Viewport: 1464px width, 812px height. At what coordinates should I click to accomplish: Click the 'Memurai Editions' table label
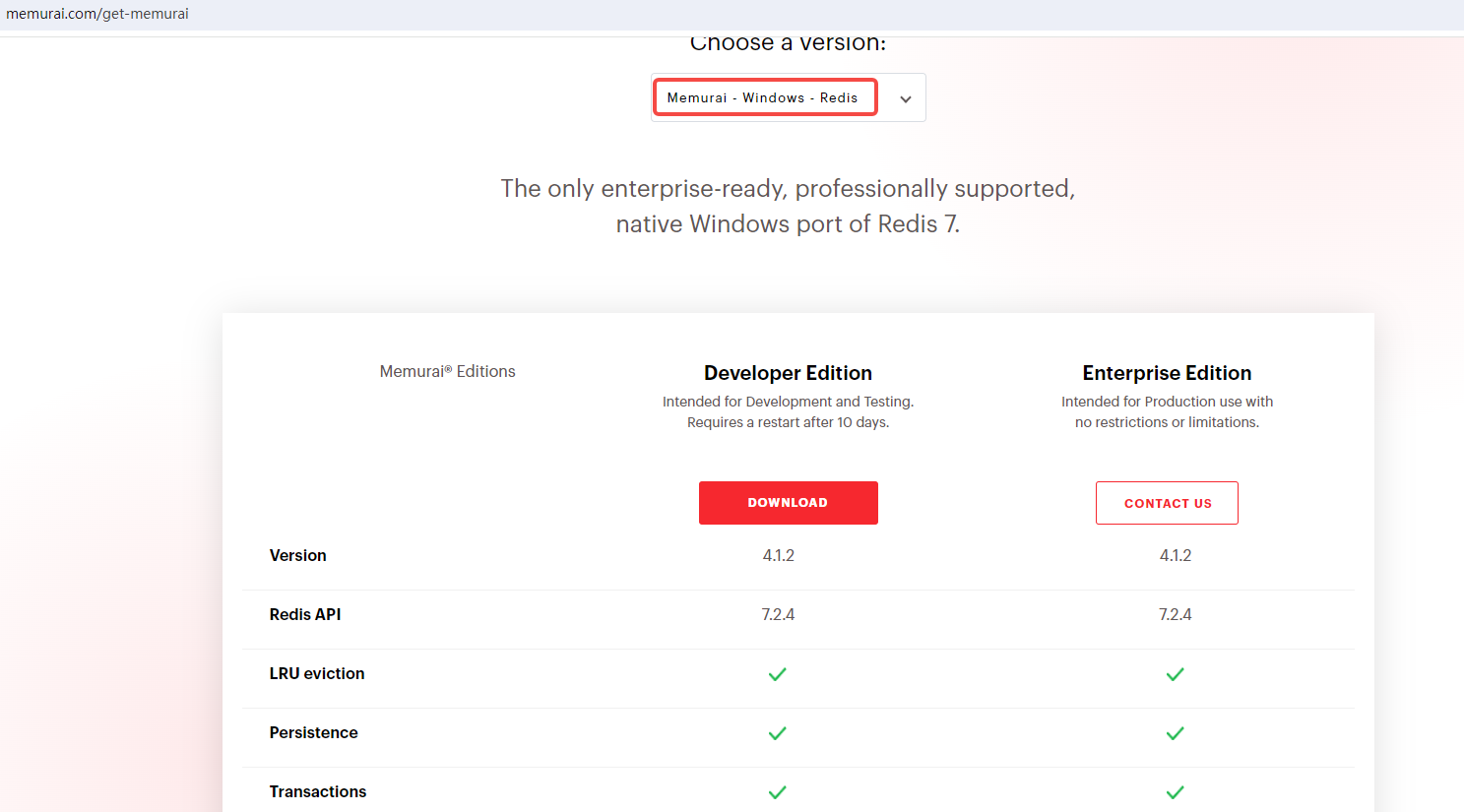coord(447,371)
